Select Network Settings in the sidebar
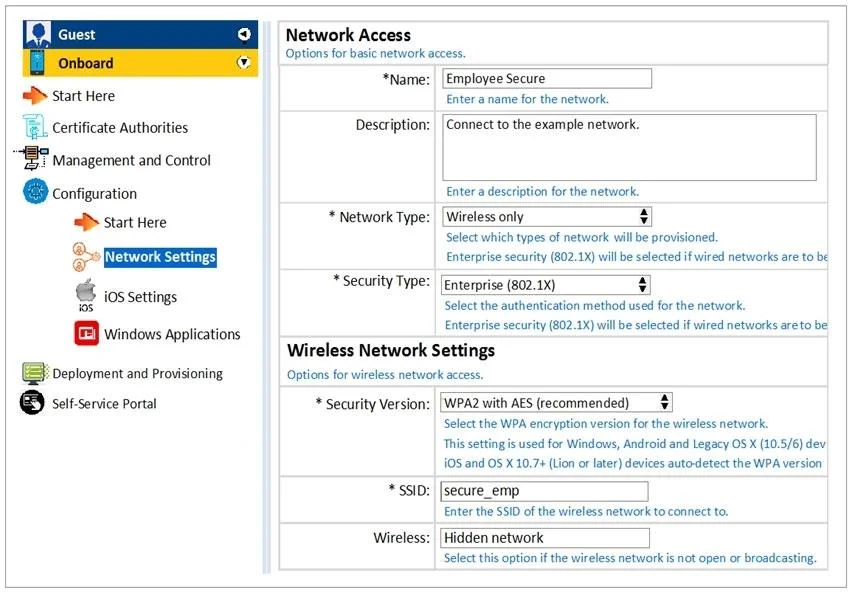The height and width of the screenshot is (594, 855). click(x=160, y=257)
